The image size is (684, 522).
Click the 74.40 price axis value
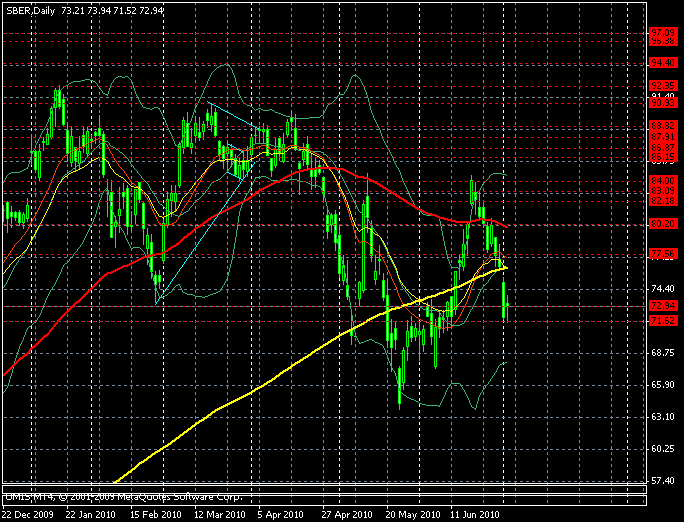pyautogui.click(x=663, y=289)
